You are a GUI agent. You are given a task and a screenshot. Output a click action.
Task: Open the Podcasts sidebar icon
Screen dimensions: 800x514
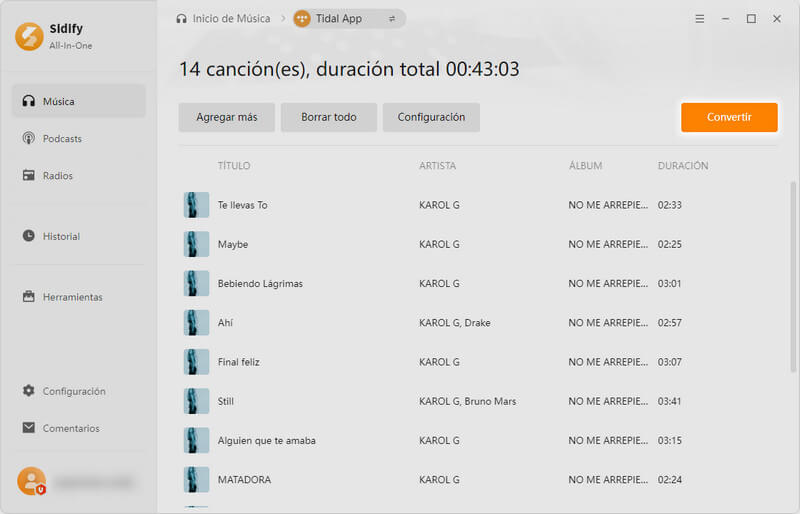pos(29,138)
